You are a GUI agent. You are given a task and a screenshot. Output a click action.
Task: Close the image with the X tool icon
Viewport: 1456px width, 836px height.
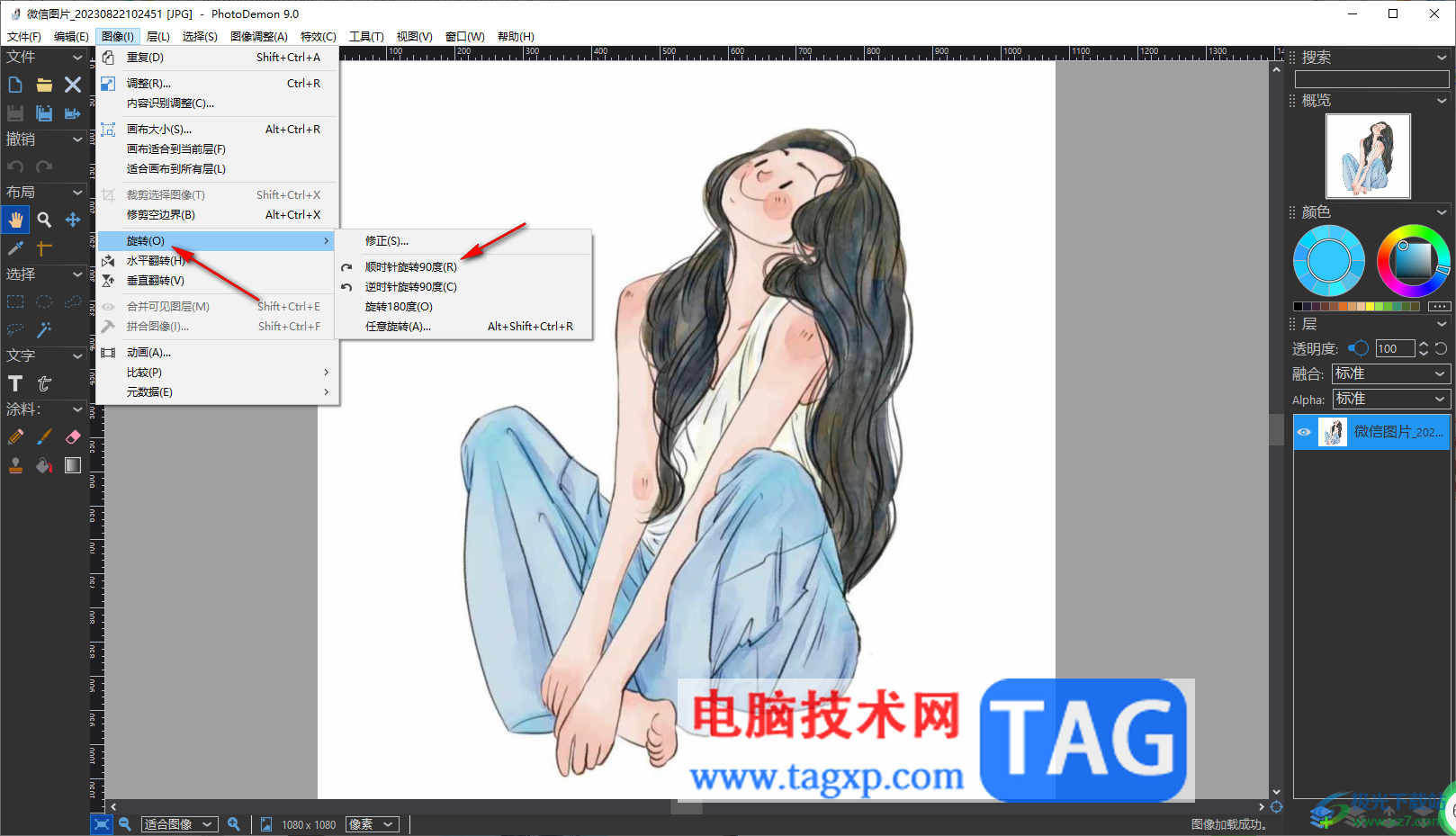[x=73, y=85]
